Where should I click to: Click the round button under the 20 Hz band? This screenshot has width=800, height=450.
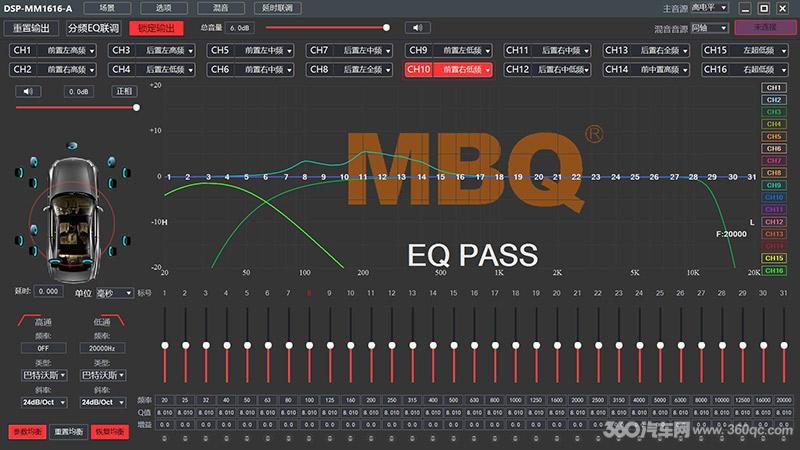pyautogui.click(x=164, y=438)
